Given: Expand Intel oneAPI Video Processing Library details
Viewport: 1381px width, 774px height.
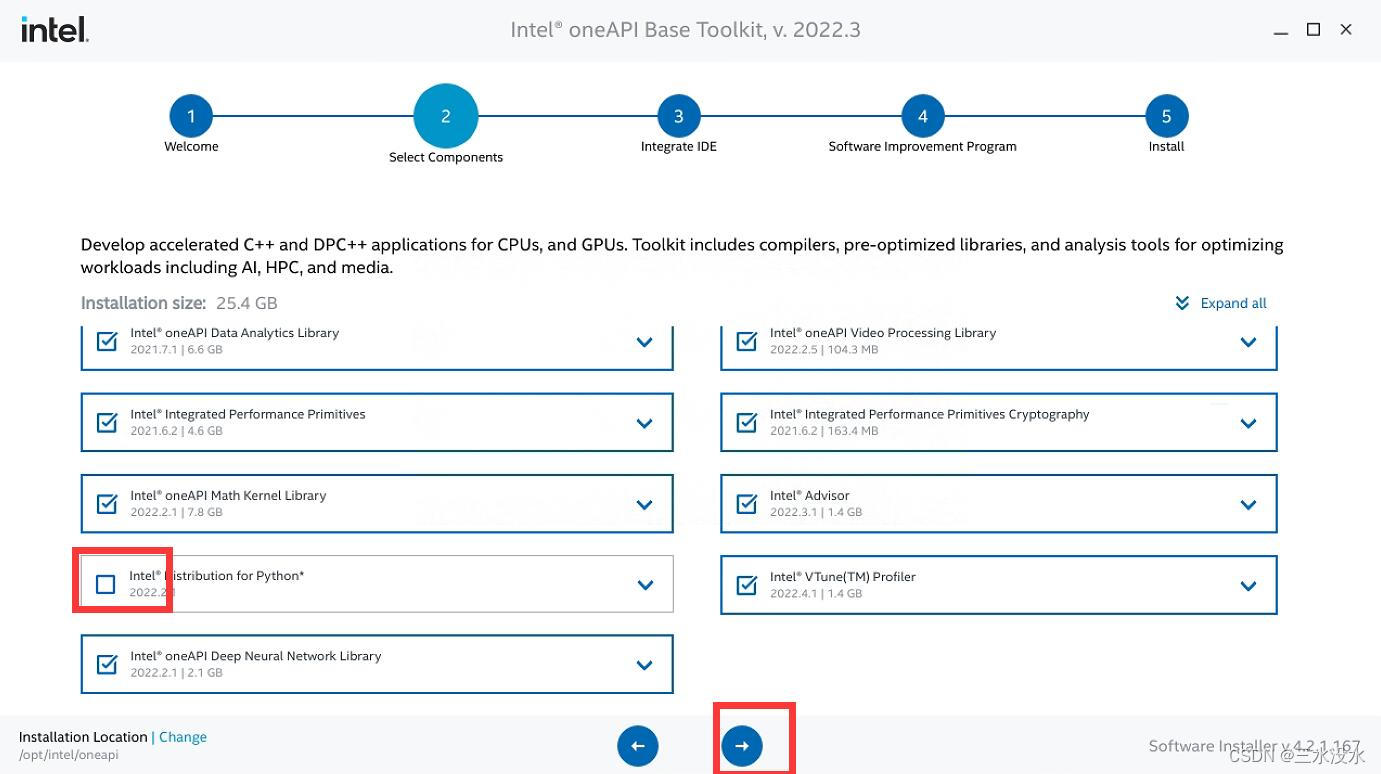Looking at the screenshot, I should coord(1247,341).
